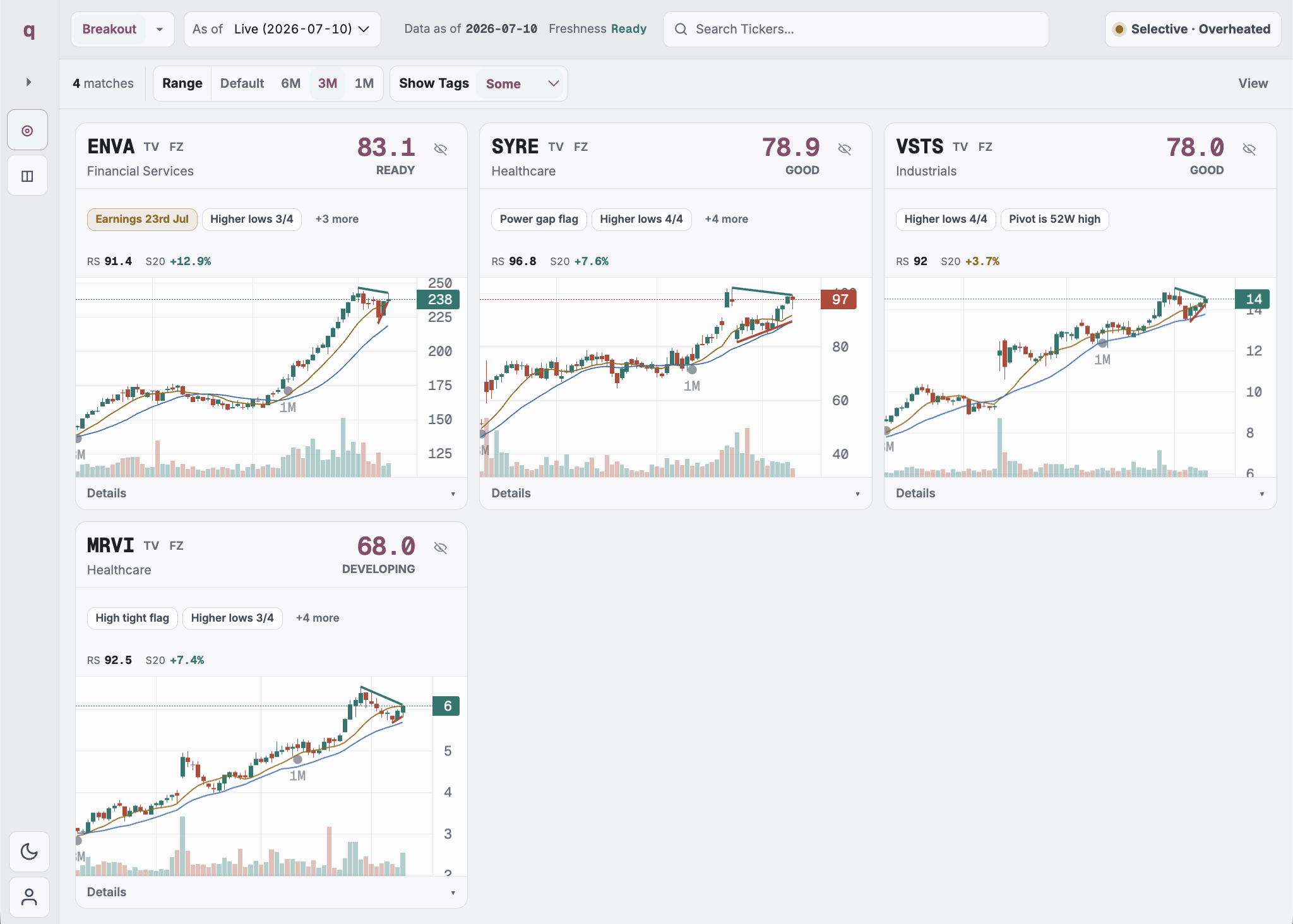Open the Show Tags Some dropdown
1293x924 pixels.
(x=521, y=83)
